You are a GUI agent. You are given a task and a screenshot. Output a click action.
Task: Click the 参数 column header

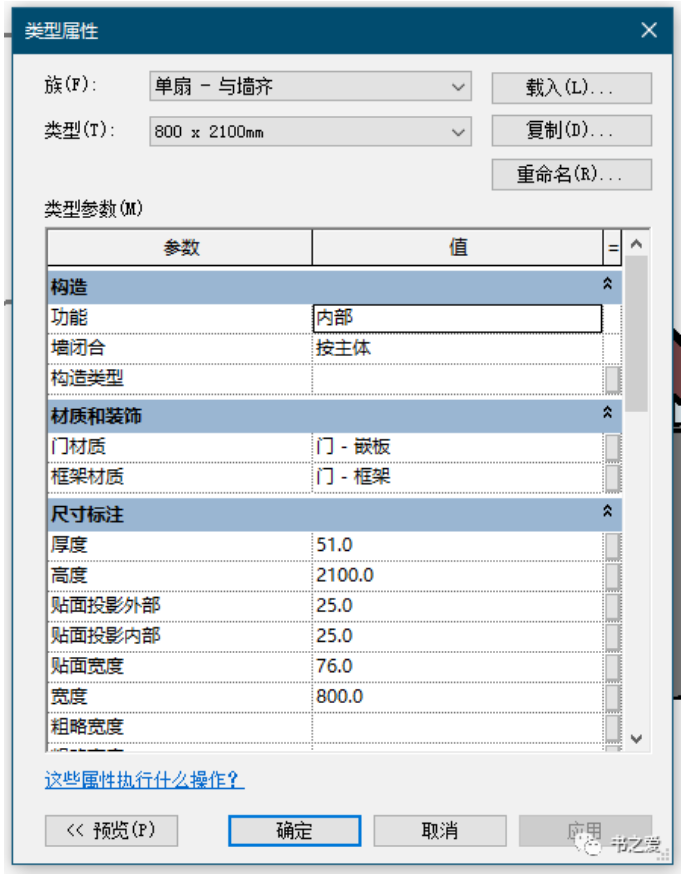click(180, 247)
